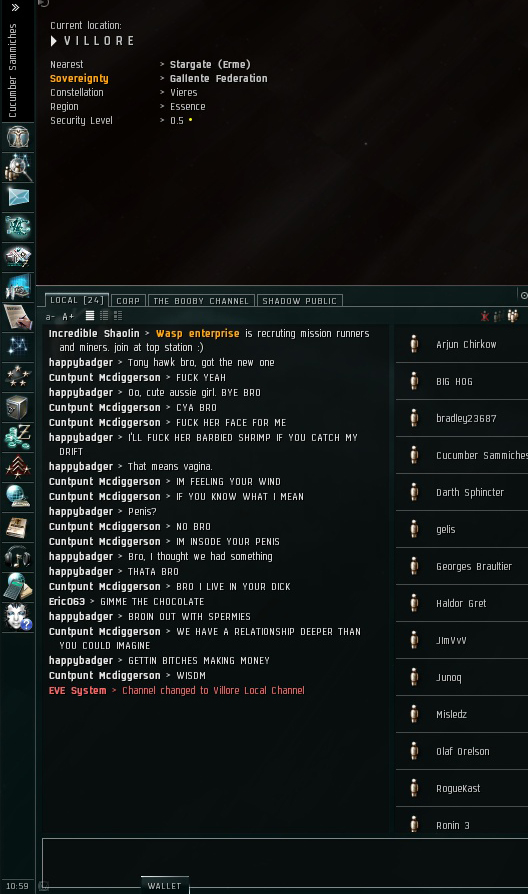The width and height of the screenshot is (528, 894).
Task: Open the Wallet coins icon
Action: (18, 437)
